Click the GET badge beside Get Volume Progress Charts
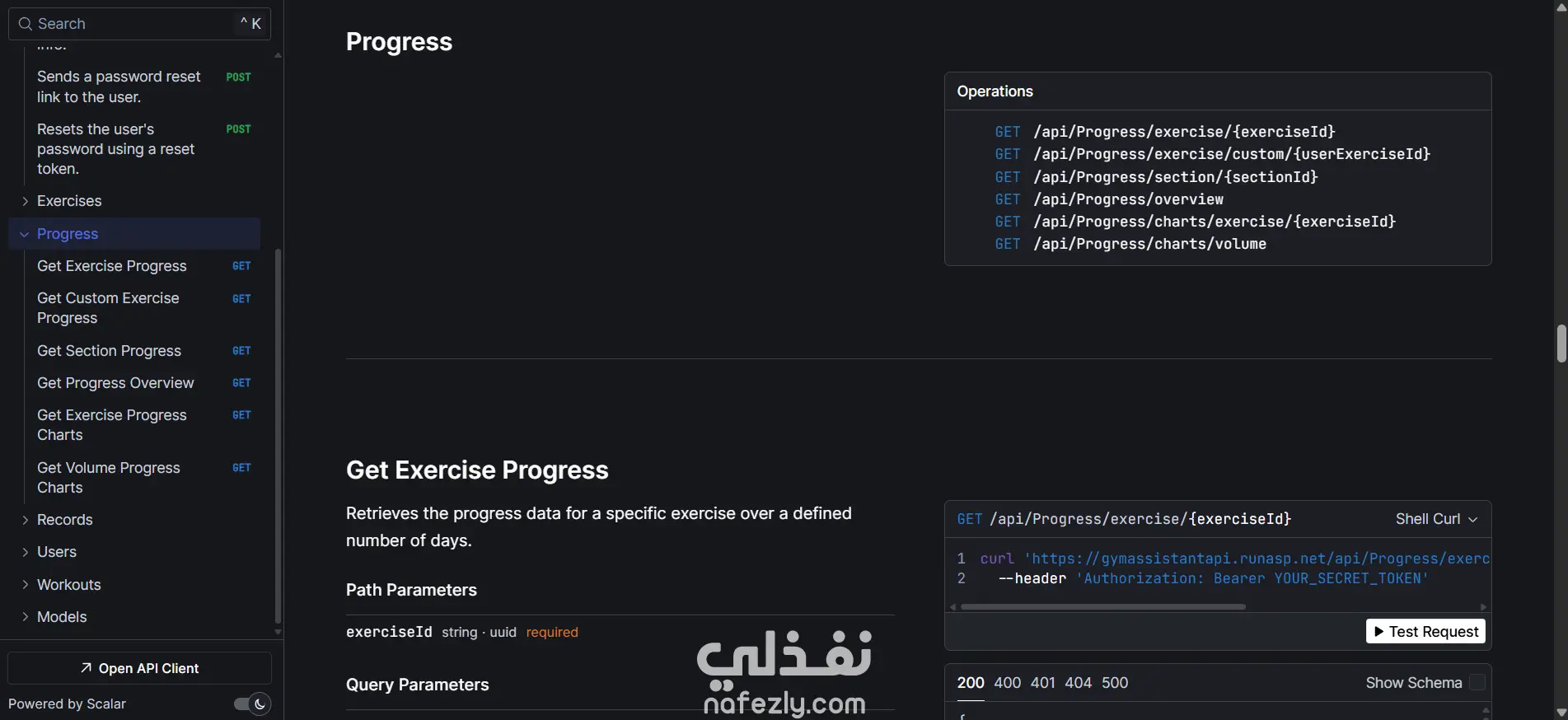Image resolution: width=1568 pixels, height=720 pixels. [x=241, y=468]
